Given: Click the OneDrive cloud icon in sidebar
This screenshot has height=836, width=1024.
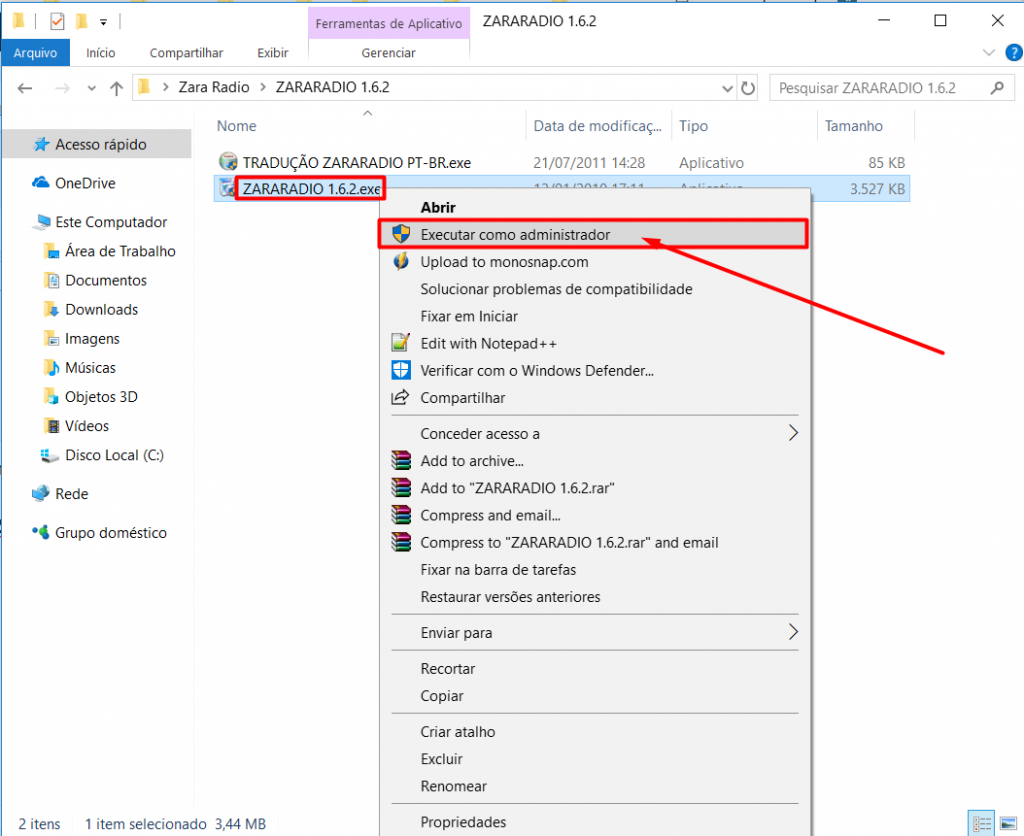Looking at the screenshot, I should coord(41,183).
